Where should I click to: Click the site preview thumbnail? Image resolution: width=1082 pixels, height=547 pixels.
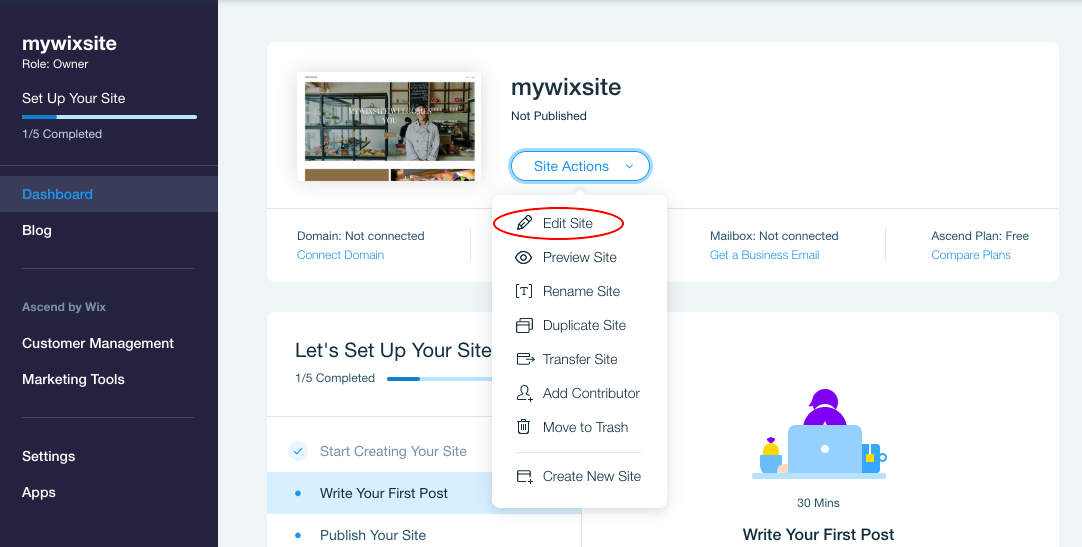(389, 126)
